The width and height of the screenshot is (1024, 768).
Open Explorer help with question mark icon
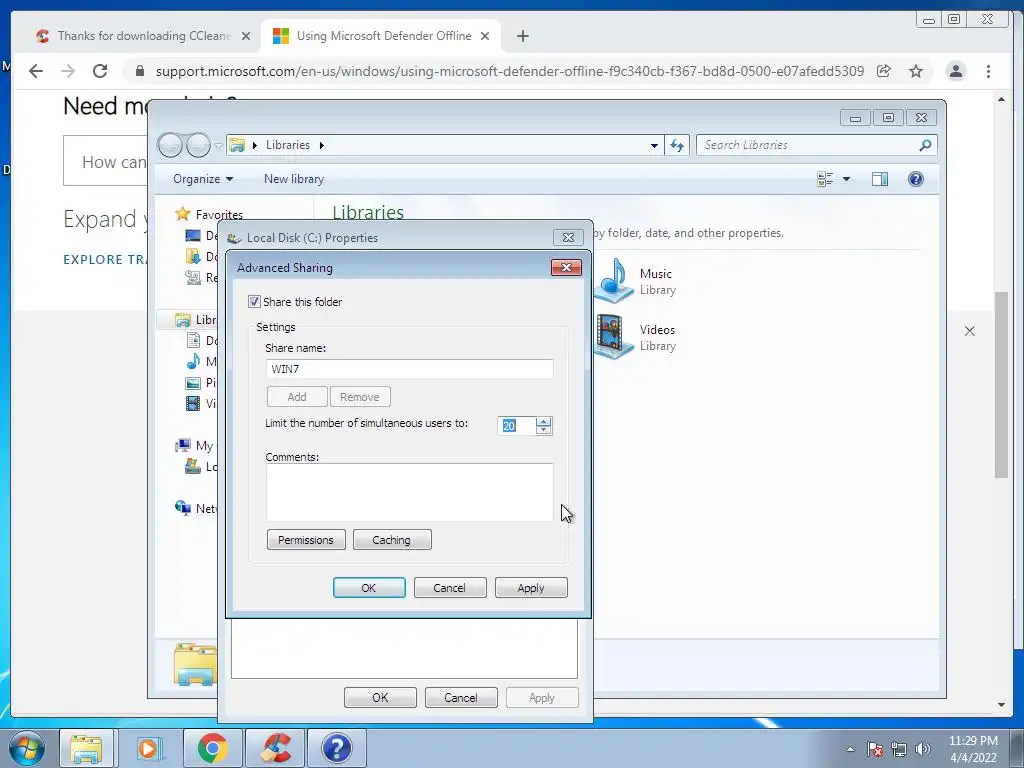pyautogui.click(x=916, y=179)
